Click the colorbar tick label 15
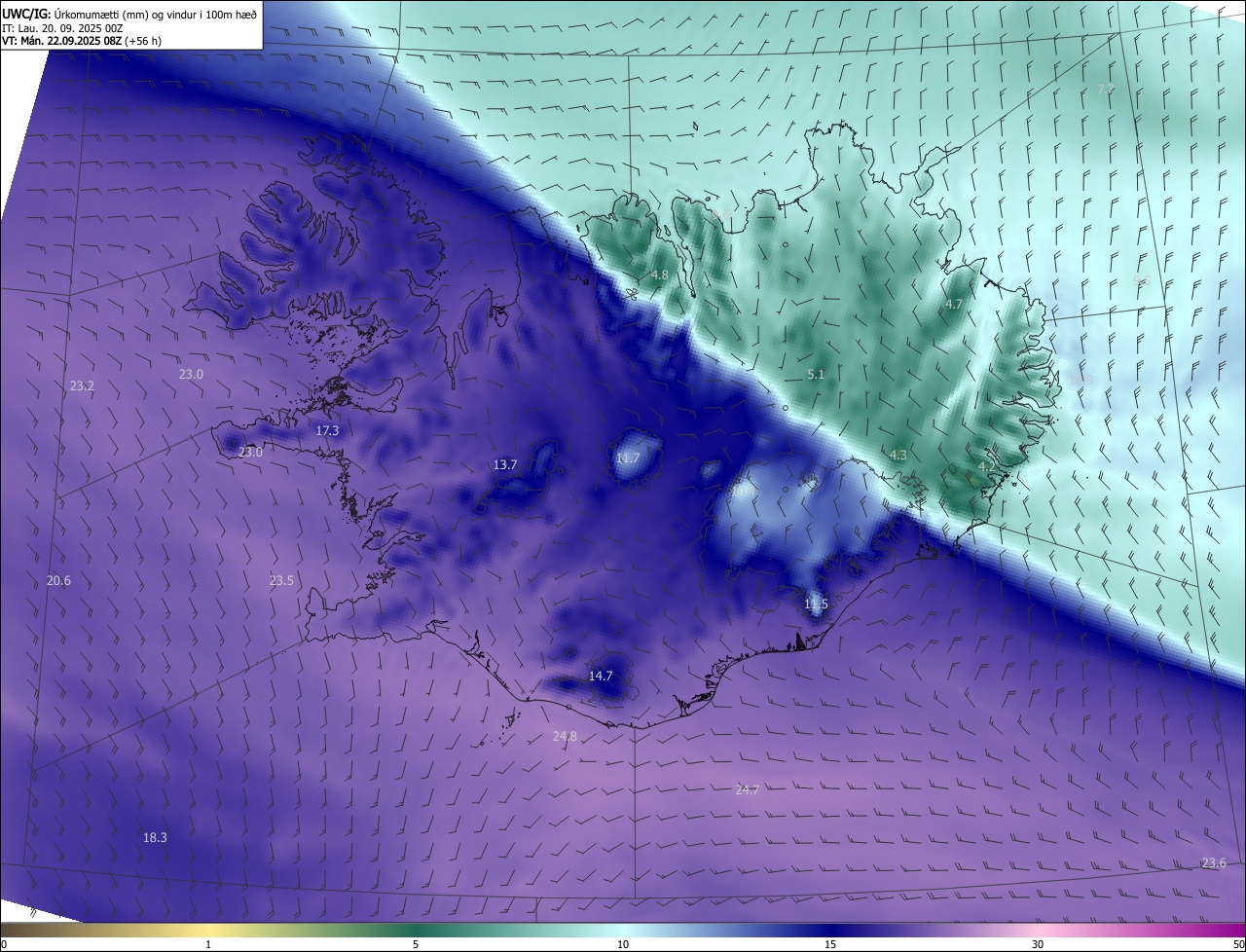The width and height of the screenshot is (1246, 952). pos(830,944)
